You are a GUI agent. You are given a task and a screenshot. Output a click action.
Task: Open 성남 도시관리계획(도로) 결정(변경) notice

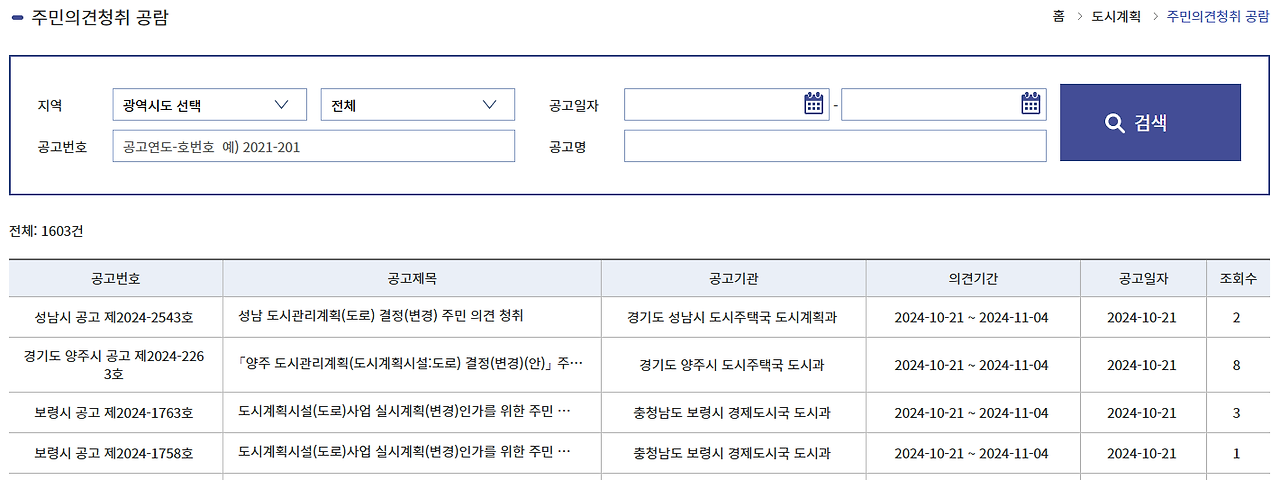coord(381,316)
